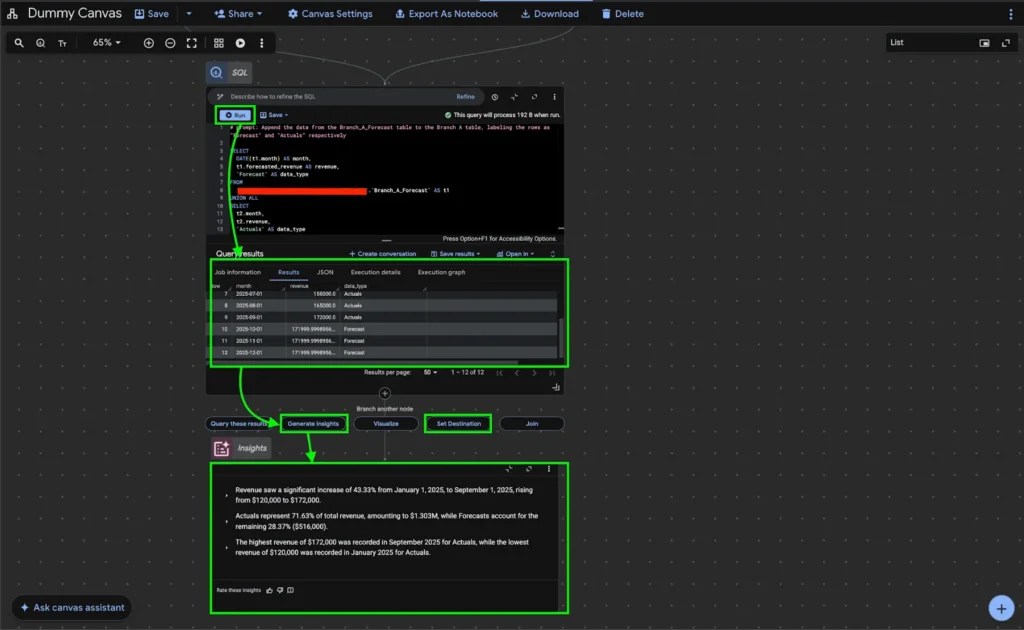Click the search magnifier icon in canvas toolbar
The height and width of the screenshot is (630, 1024).
[x=19, y=43]
